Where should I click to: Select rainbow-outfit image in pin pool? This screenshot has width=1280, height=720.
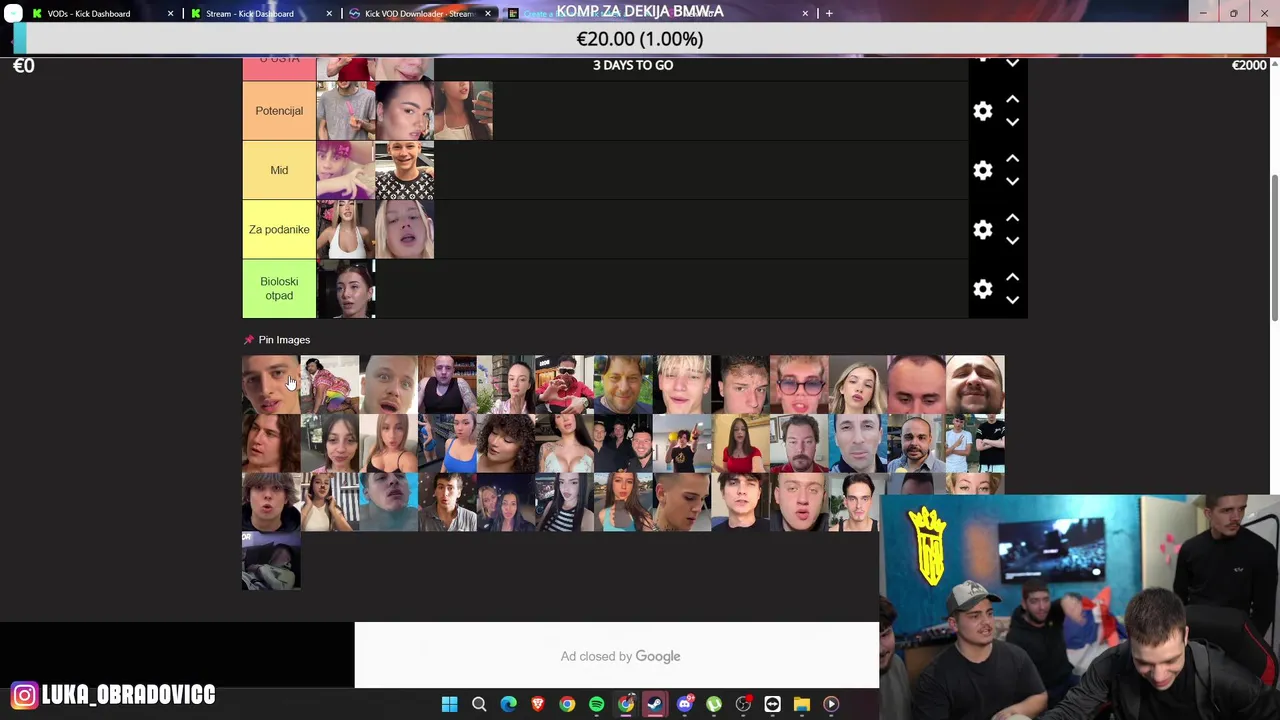point(330,384)
